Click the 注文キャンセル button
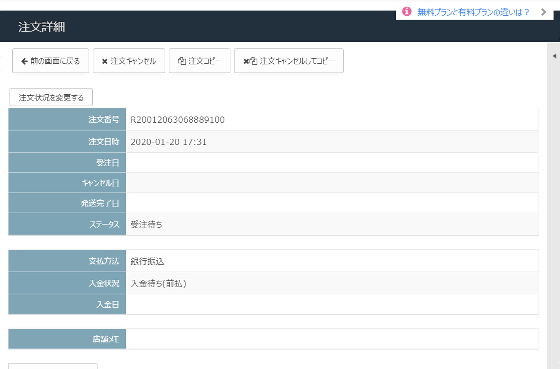Viewport: 560px width, 369px height. click(129, 61)
